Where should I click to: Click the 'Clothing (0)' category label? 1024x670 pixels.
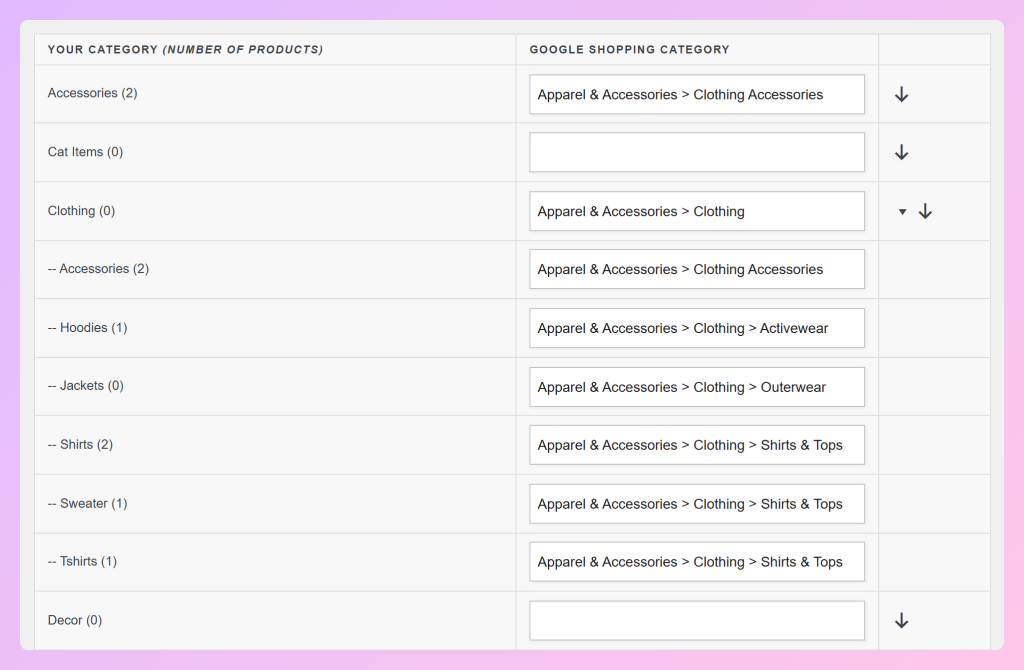[81, 211]
